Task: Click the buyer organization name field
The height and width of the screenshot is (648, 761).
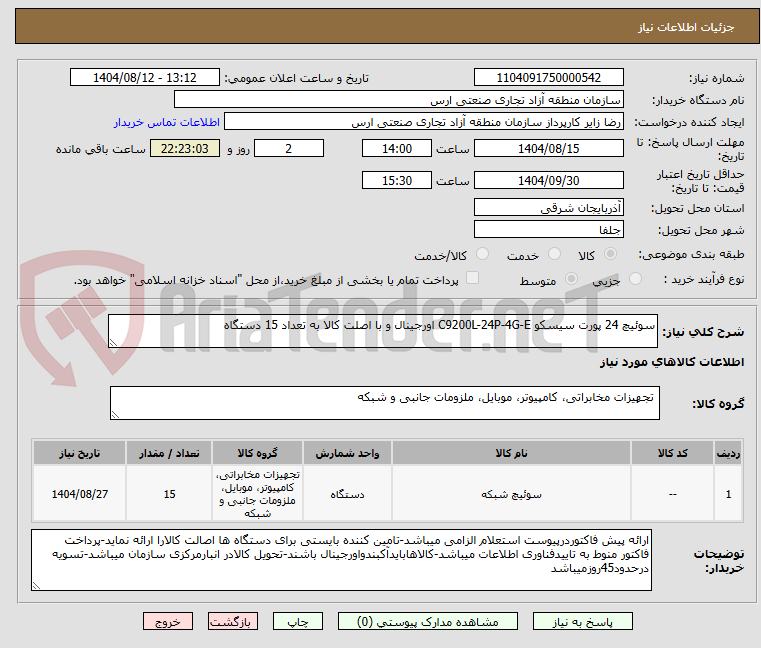Action: tap(398, 100)
